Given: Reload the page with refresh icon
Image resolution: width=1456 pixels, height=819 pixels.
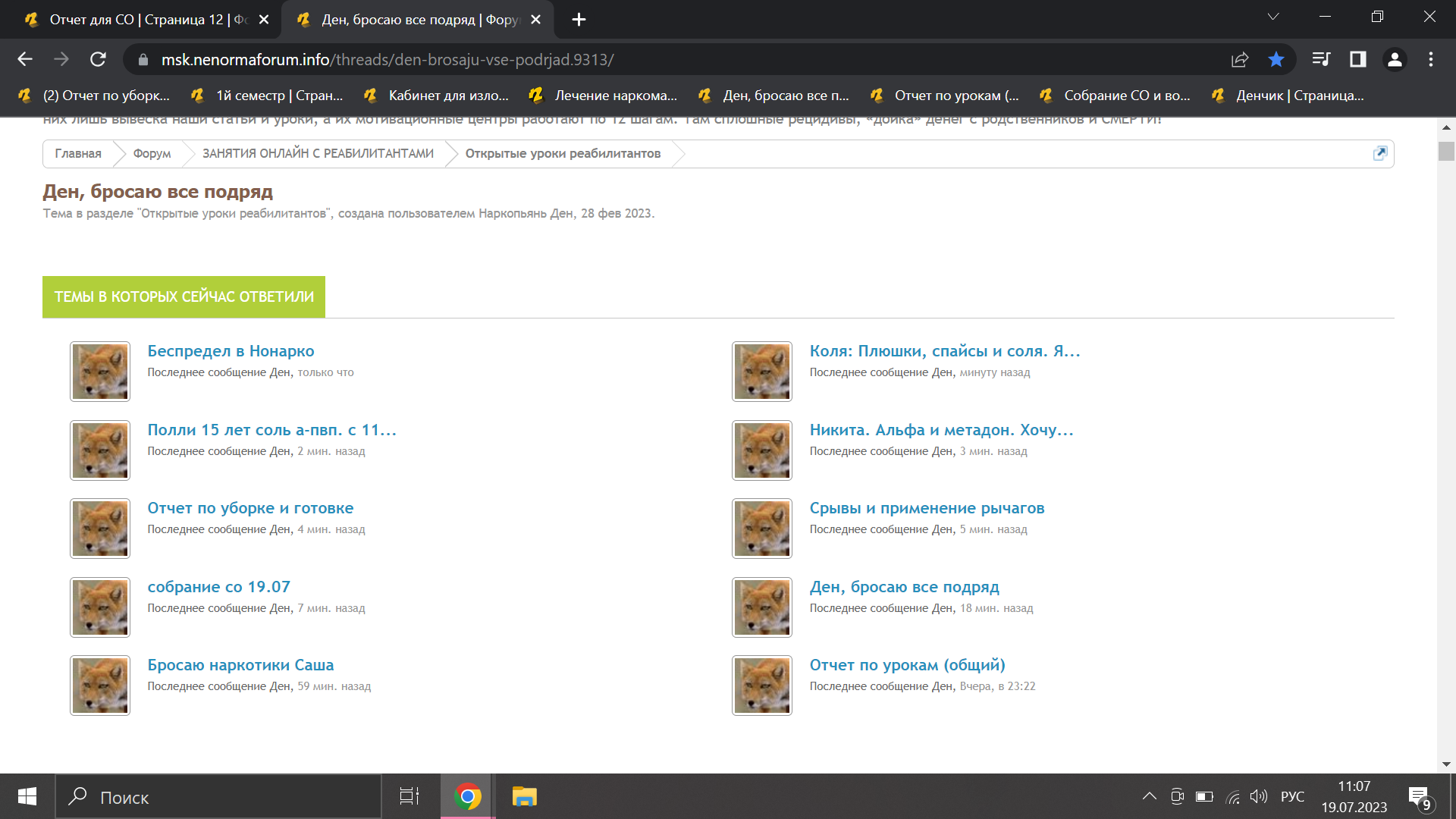Looking at the screenshot, I should tap(98, 59).
